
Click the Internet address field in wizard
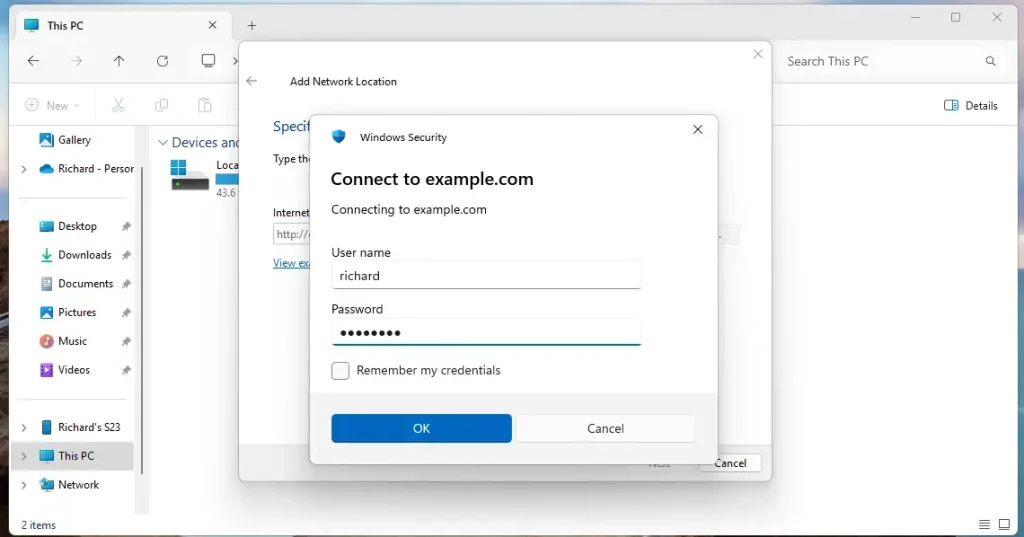point(291,234)
